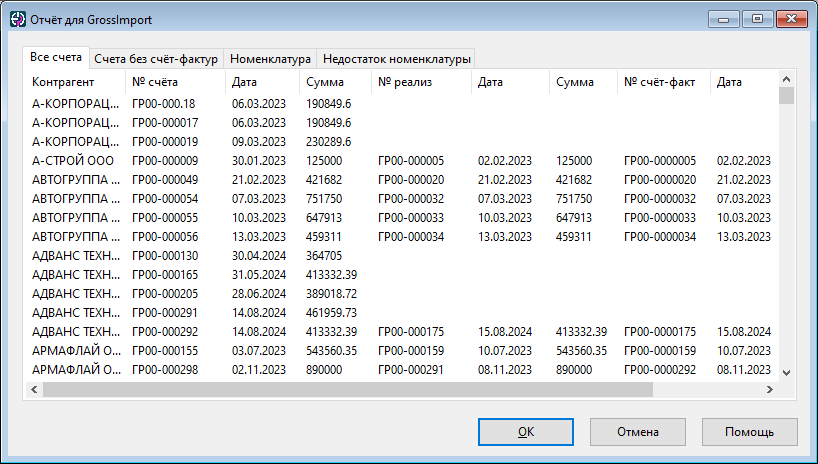Select invoice cell 'ГР00-000298'
This screenshot has width=818, height=464.
tap(165, 370)
